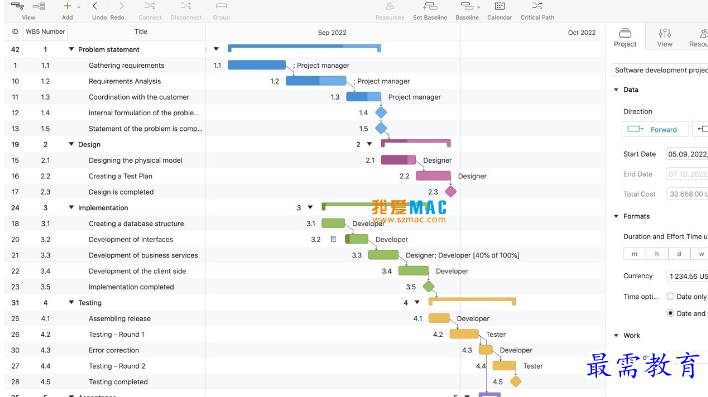Select the Internal formulation of the problem row
This screenshot has height=397, width=708.
105,112
